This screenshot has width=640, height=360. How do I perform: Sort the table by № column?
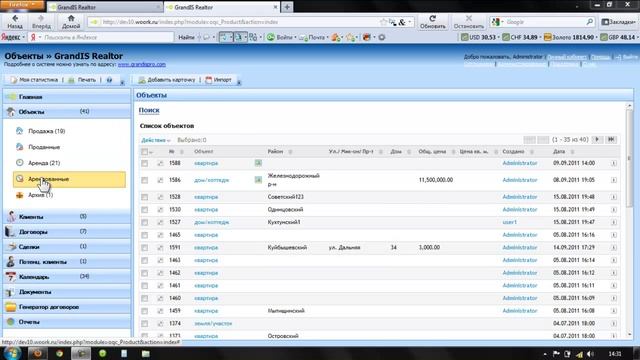[x=172, y=151]
